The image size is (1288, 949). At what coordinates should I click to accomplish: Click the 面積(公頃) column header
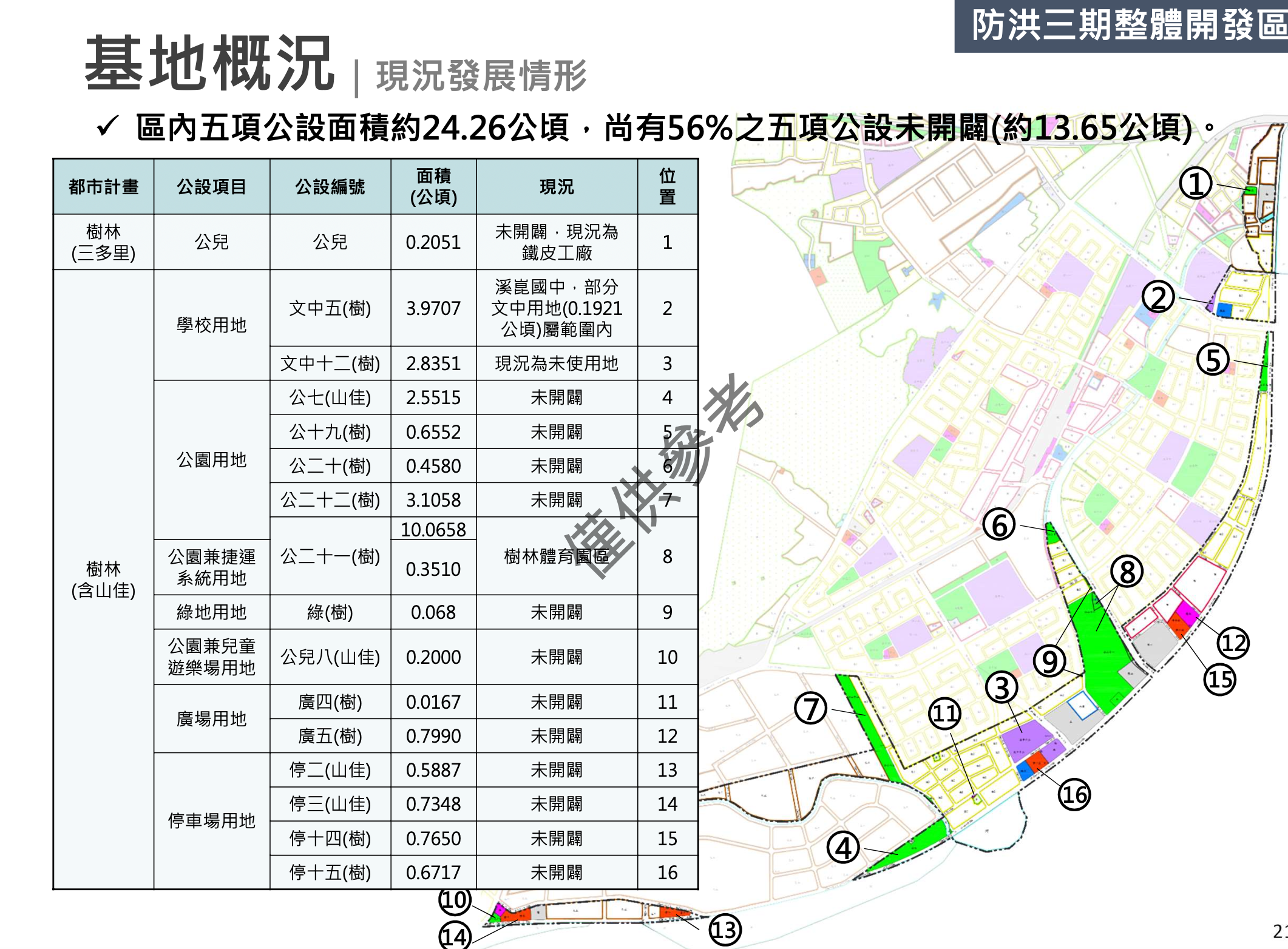point(433,187)
